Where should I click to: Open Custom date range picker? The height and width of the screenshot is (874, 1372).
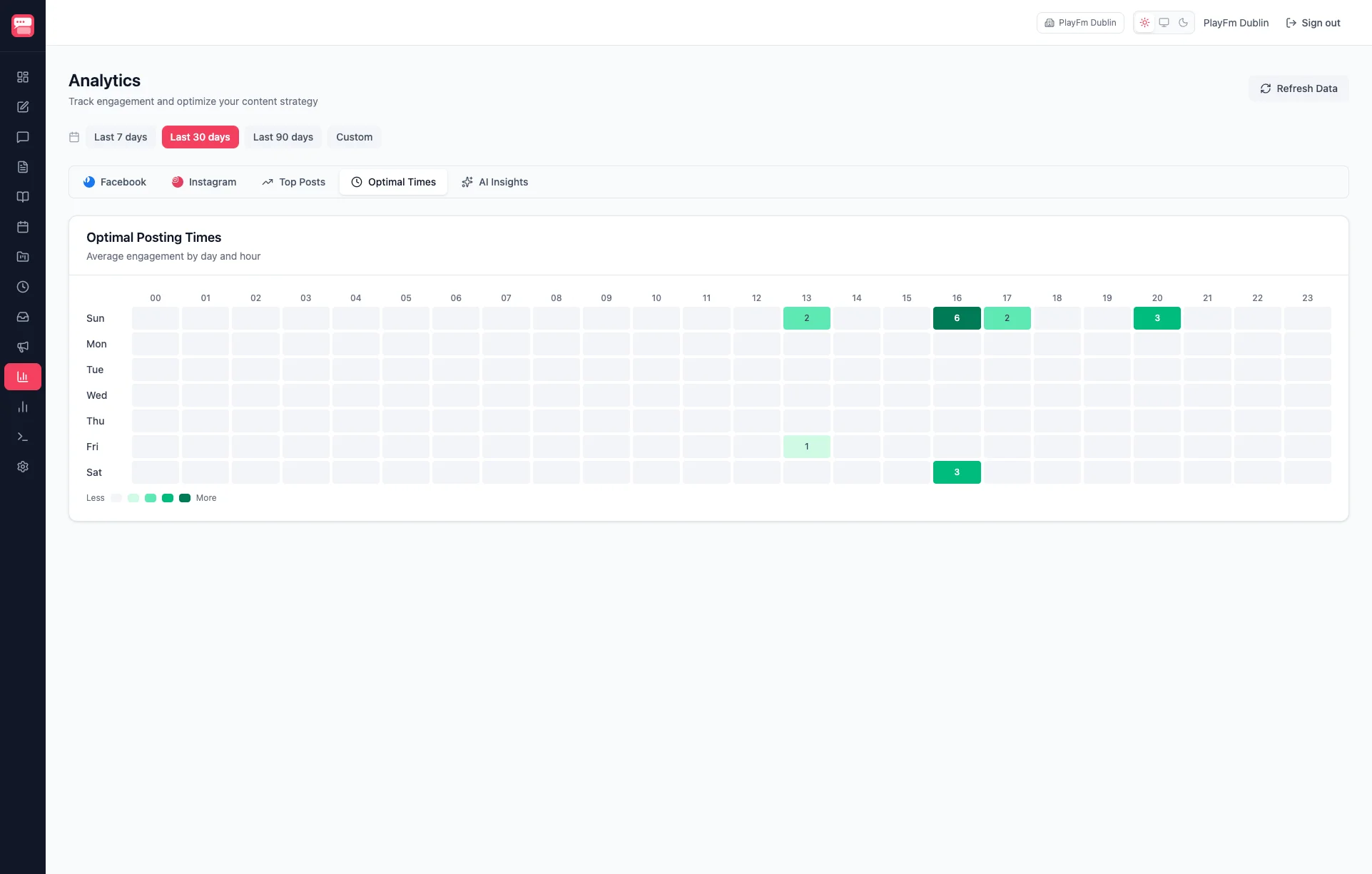pyautogui.click(x=354, y=137)
